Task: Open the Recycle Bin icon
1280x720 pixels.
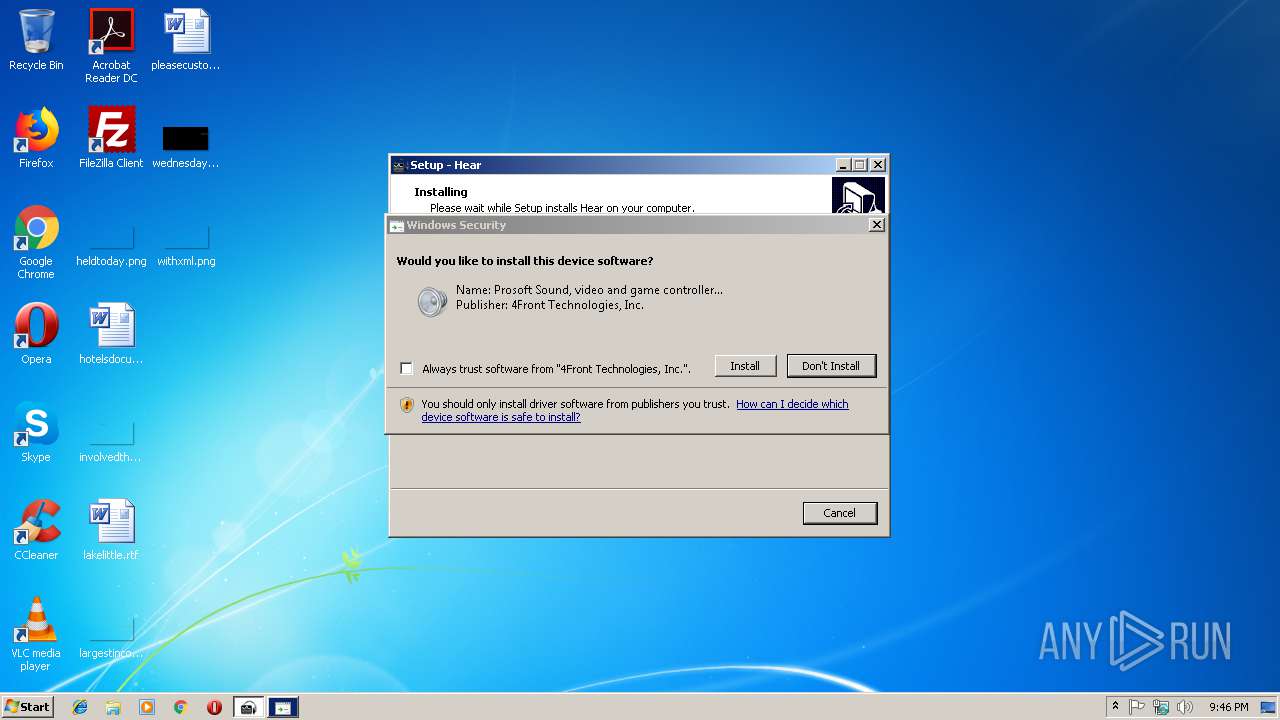Action: pyautogui.click(x=36, y=41)
